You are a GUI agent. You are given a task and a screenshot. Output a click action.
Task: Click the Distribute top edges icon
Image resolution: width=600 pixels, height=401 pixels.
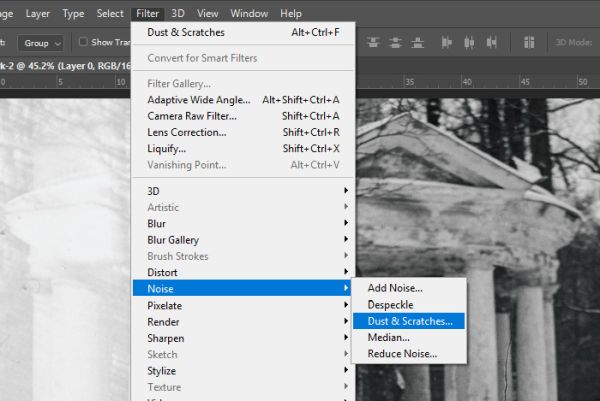point(373,42)
